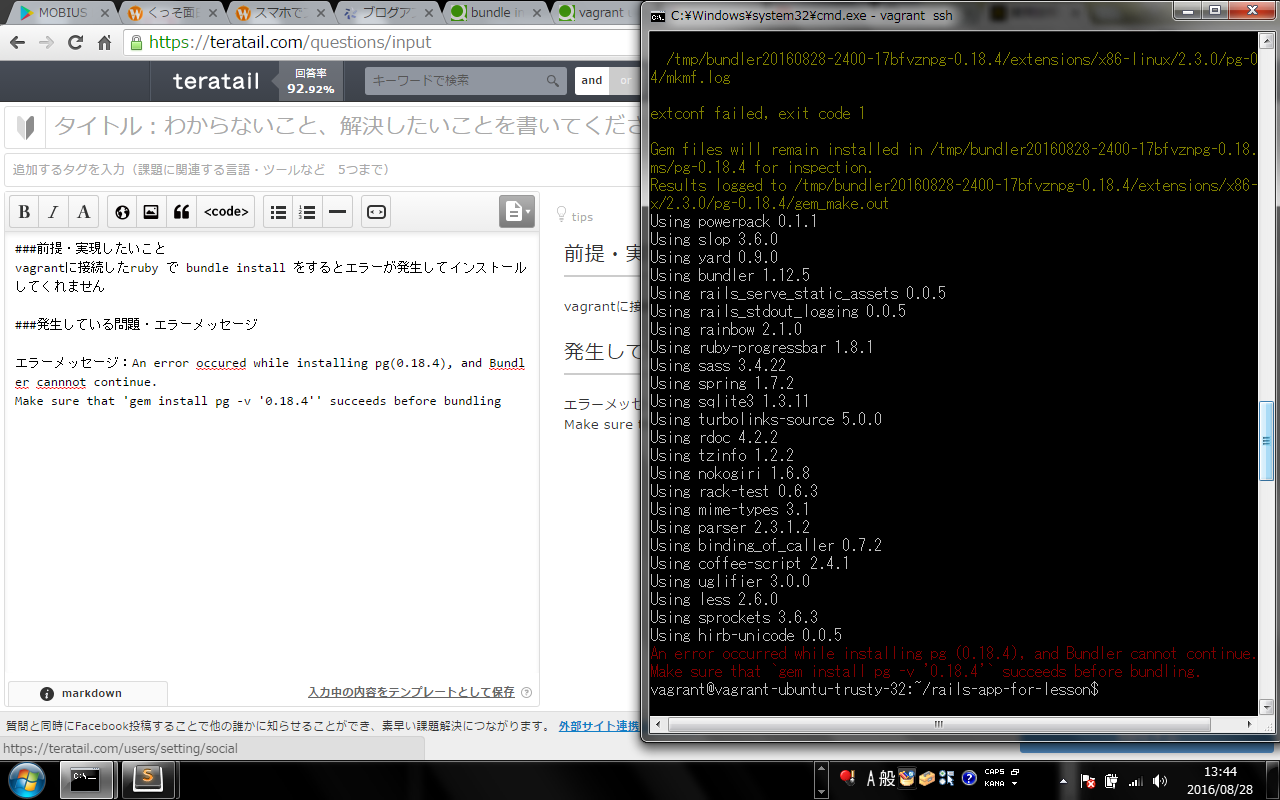
Task: Apply italic formatting in the editor
Action: point(54,212)
